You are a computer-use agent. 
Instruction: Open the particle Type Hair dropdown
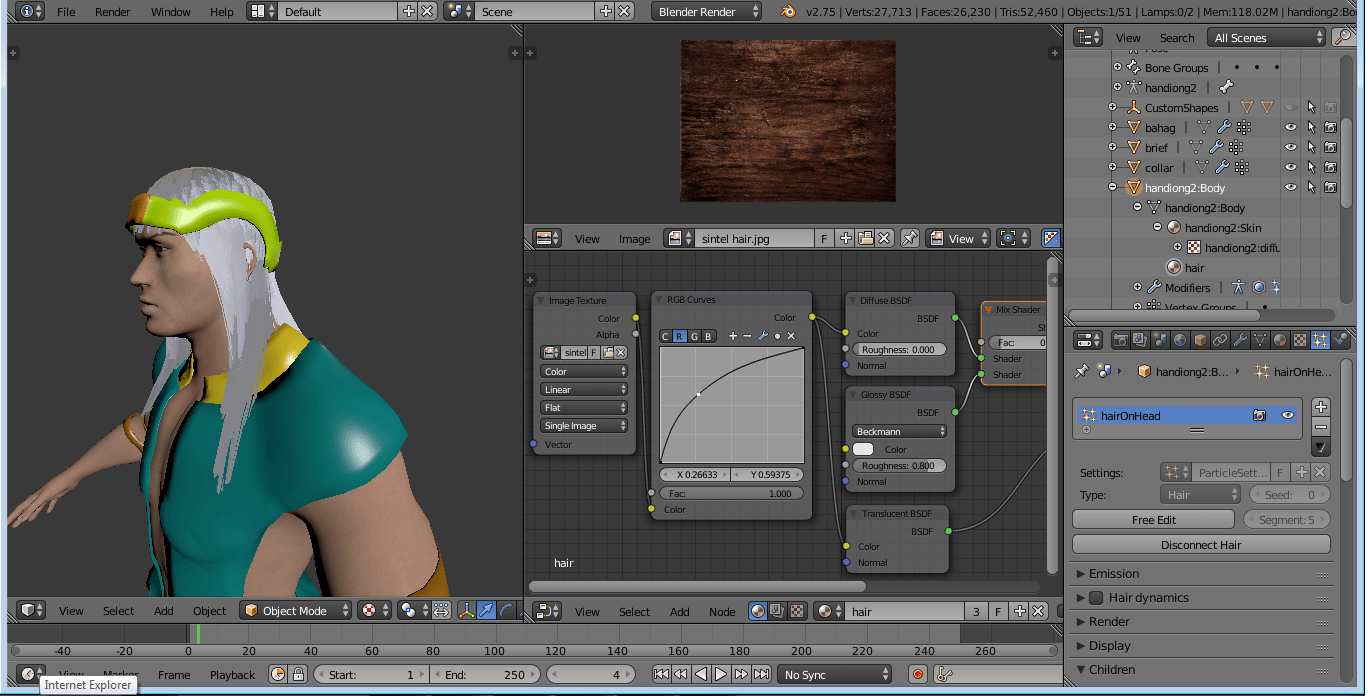point(1201,494)
